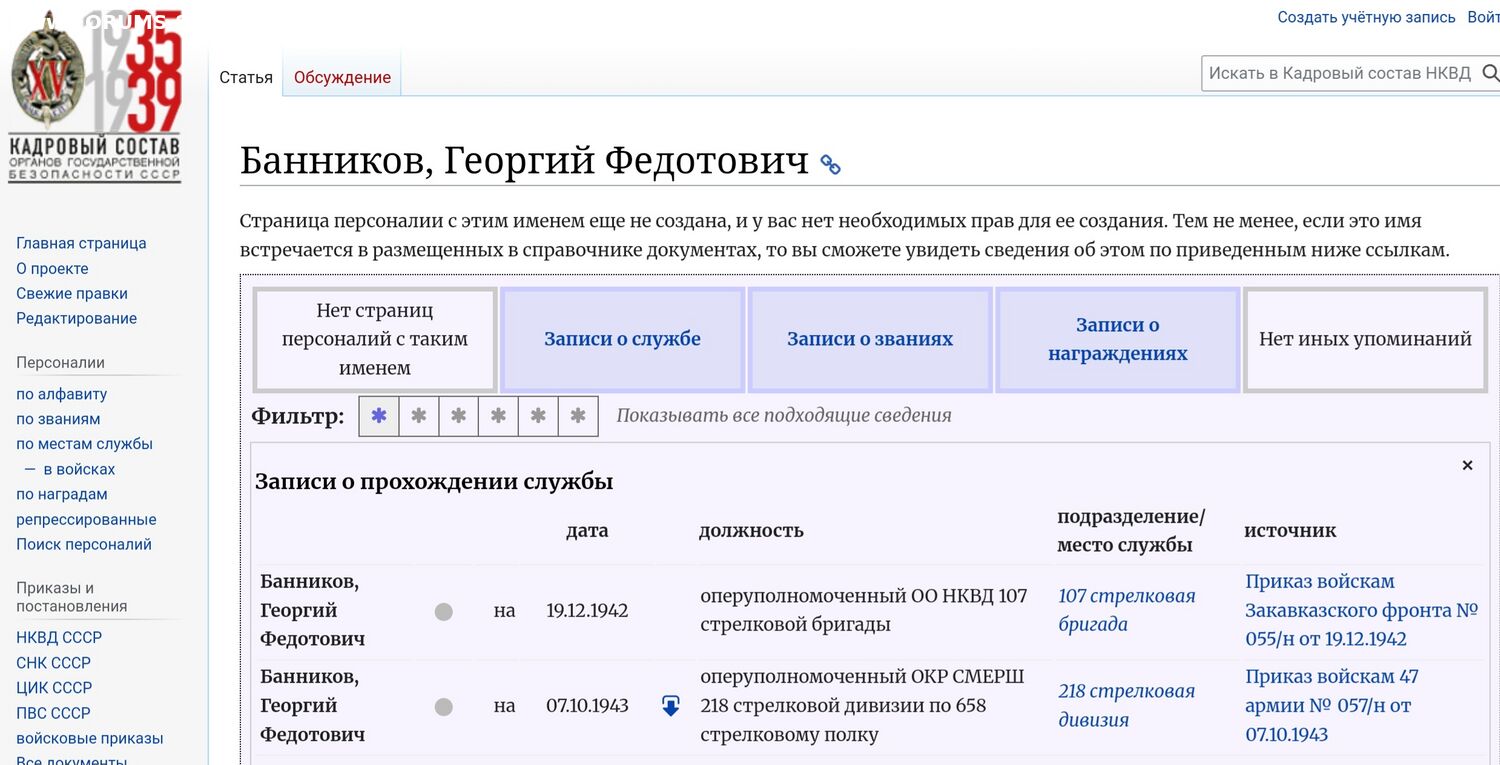Close the service records panel with the ×
Image resolution: width=1500 pixels, height=765 pixels.
pos(1467,465)
